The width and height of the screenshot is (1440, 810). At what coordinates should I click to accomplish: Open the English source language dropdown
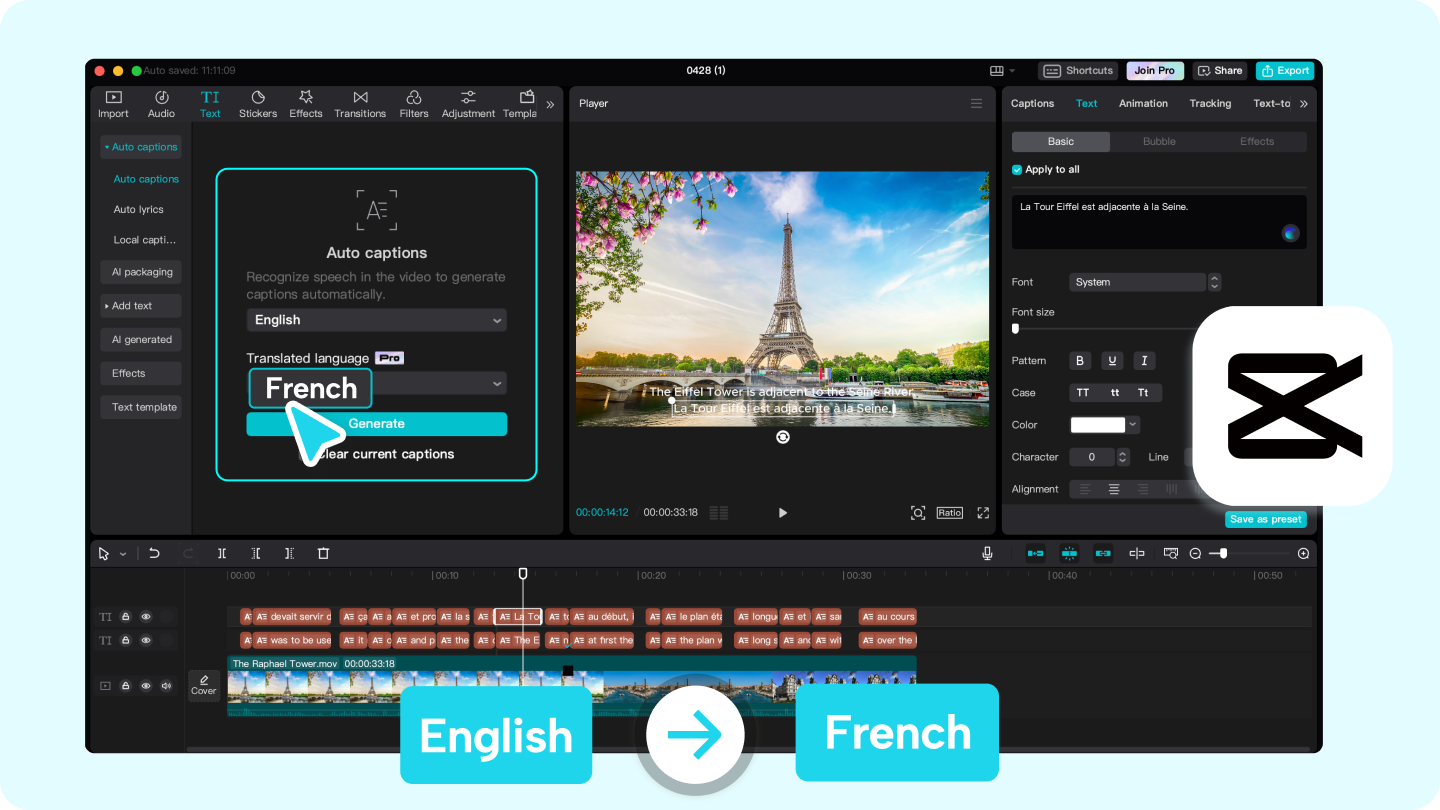376,320
